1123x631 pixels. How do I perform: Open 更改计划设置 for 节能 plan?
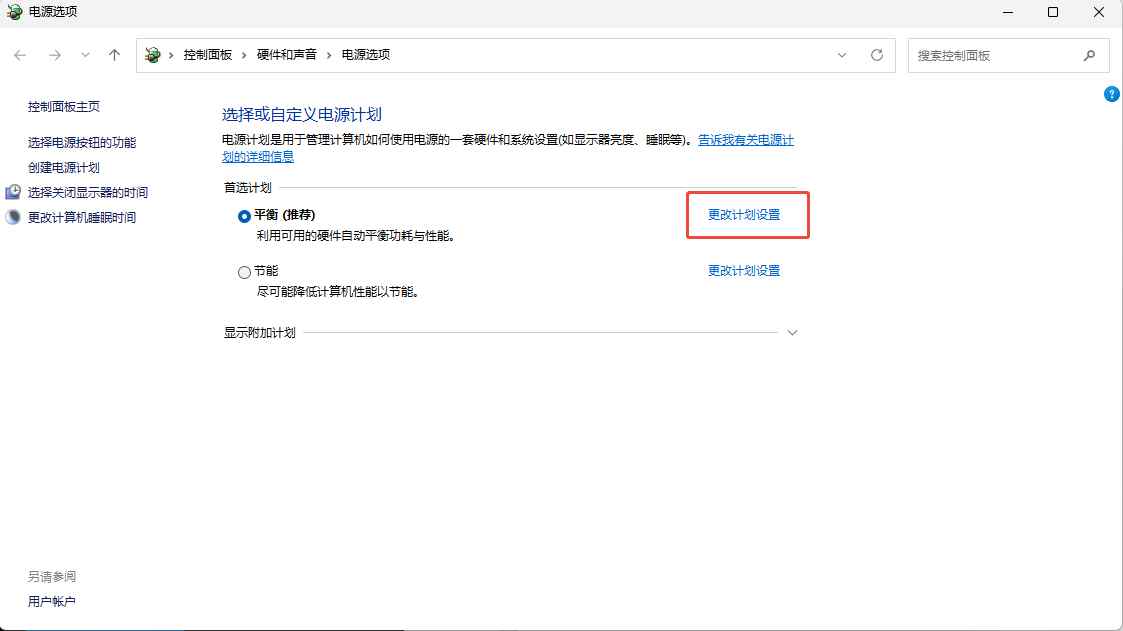[744, 271]
